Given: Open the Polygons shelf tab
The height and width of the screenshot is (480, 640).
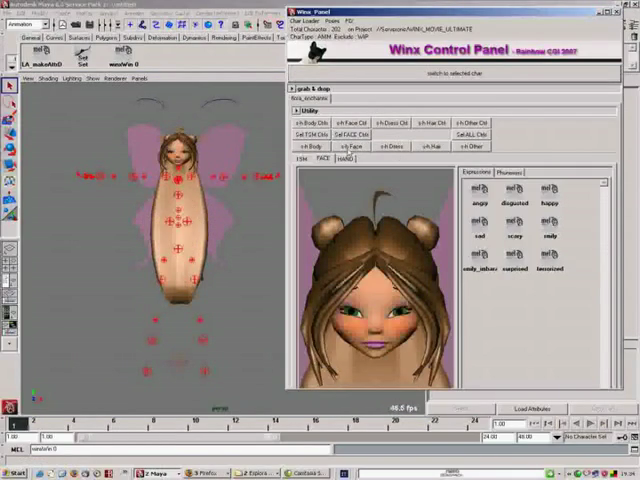Looking at the screenshot, I should pyautogui.click(x=106, y=38).
